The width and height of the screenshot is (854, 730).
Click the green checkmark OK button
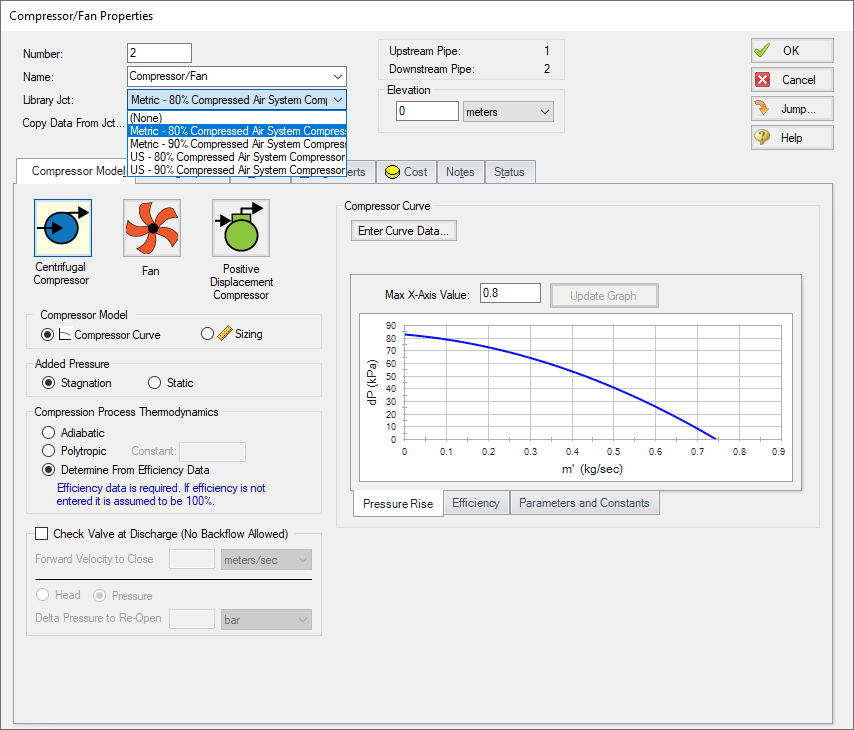pyautogui.click(x=792, y=51)
